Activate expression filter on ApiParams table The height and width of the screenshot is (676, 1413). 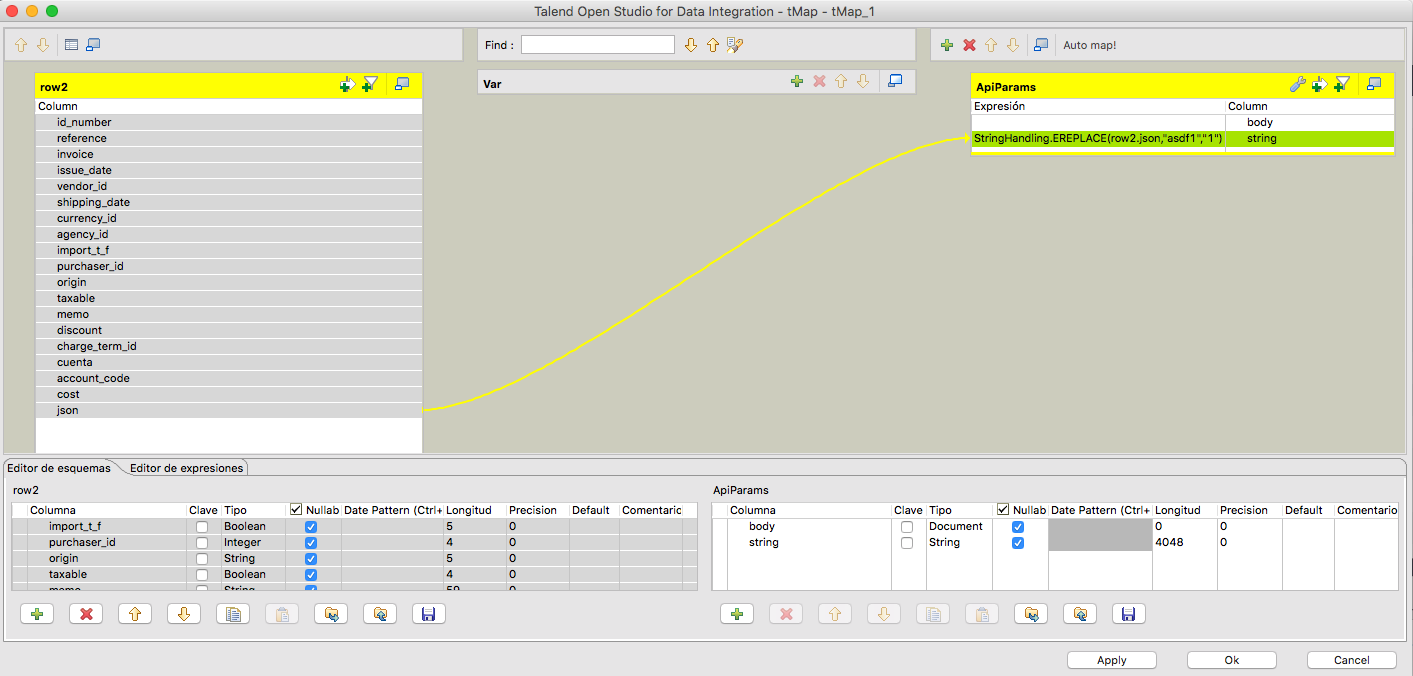tap(1342, 85)
